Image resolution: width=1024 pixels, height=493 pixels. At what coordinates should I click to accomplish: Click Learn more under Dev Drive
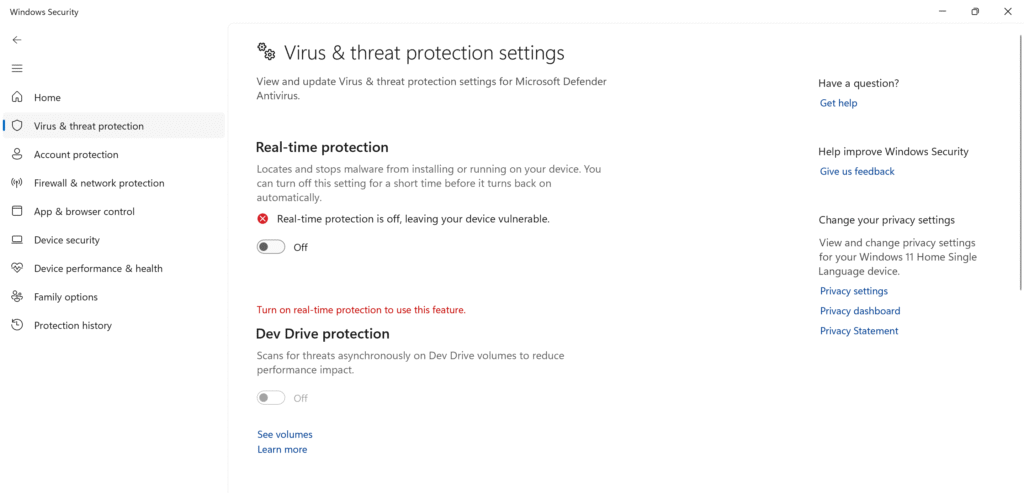click(281, 449)
